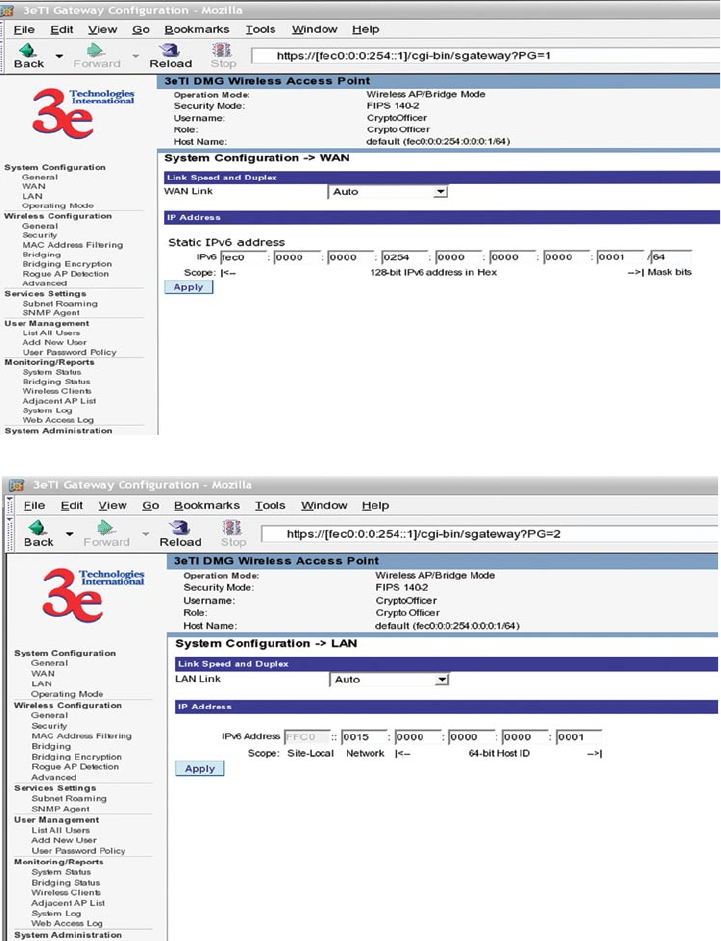Open Bookmarks menu in top window

197,29
